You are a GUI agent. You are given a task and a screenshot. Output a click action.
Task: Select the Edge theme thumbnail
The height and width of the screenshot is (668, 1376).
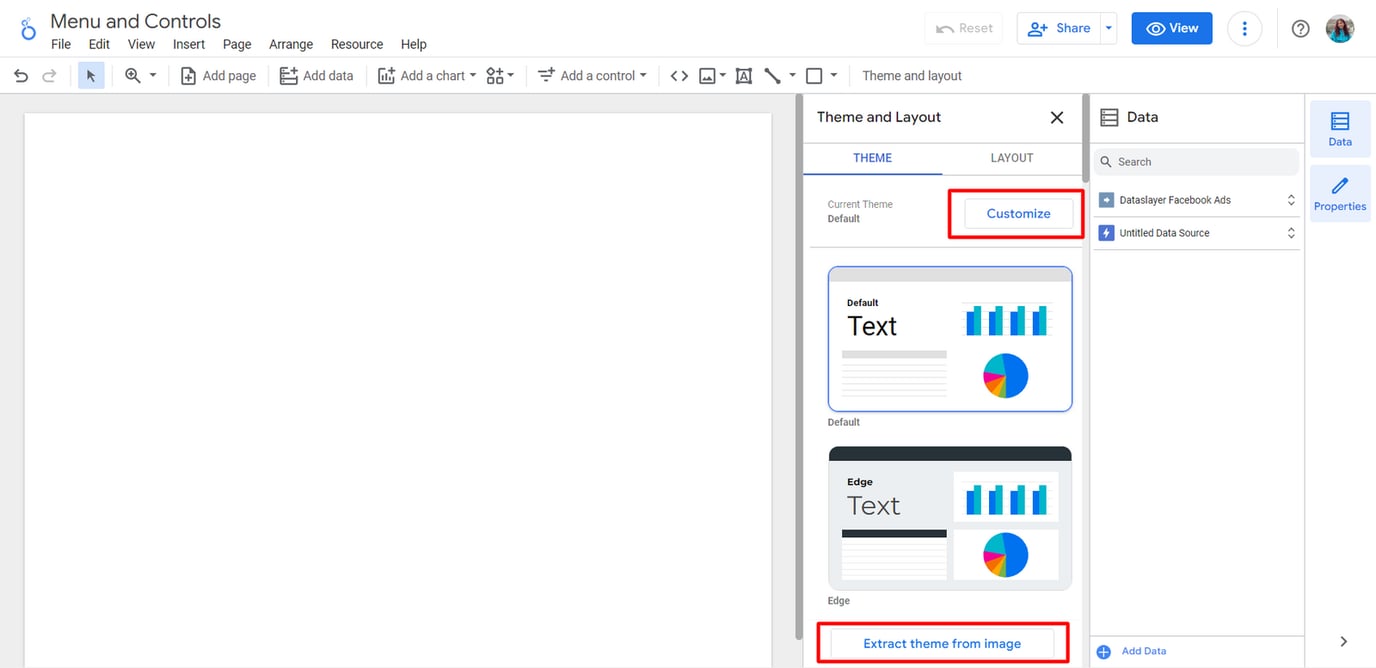point(949,518)
